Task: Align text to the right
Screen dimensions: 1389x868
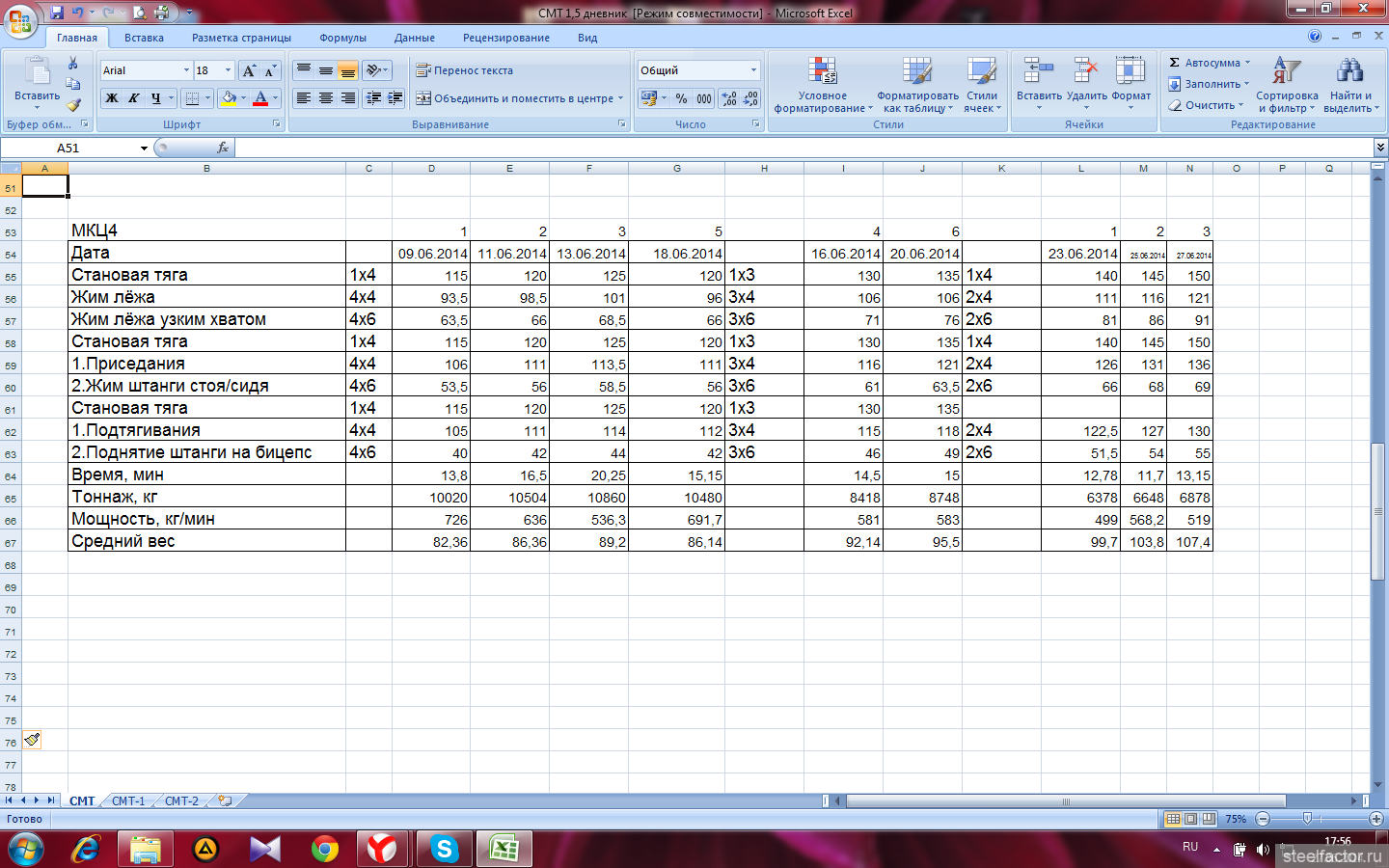Action: click(348, 98)
